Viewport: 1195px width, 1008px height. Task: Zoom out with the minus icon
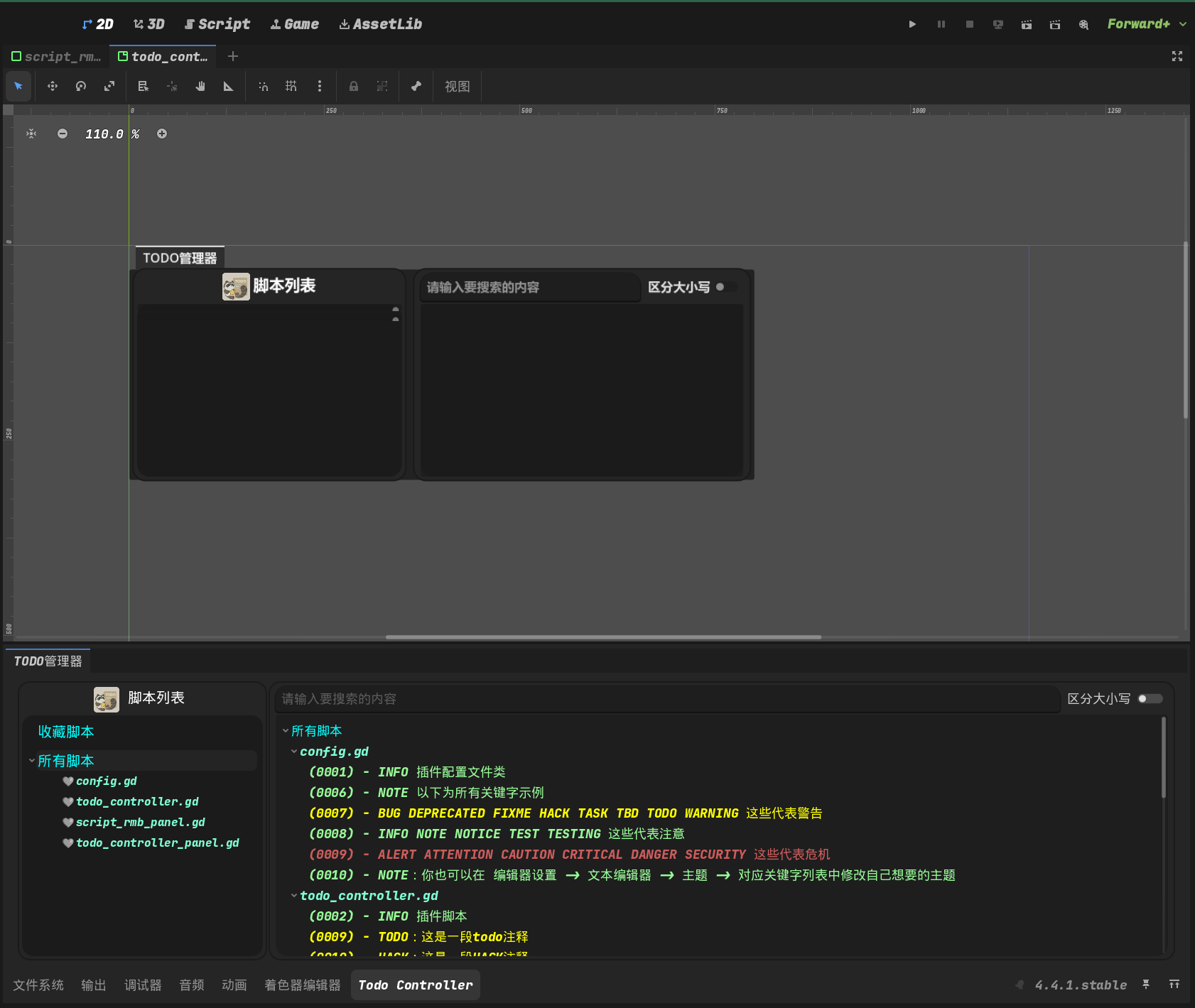pyautogui.click(x=63, y=134)
